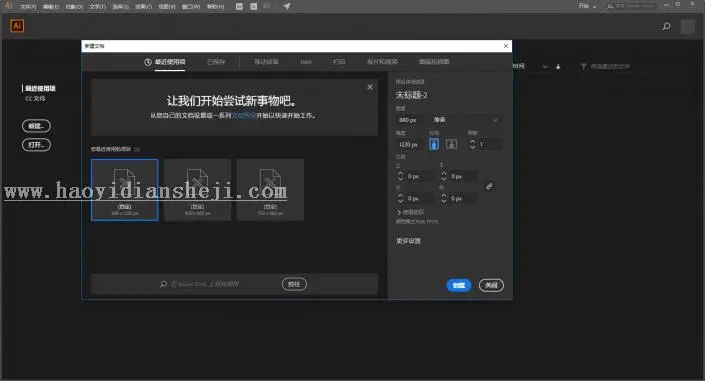705x381 pixels.
Task: Open the 选择 (Select) menu
Action: [120, 7]
